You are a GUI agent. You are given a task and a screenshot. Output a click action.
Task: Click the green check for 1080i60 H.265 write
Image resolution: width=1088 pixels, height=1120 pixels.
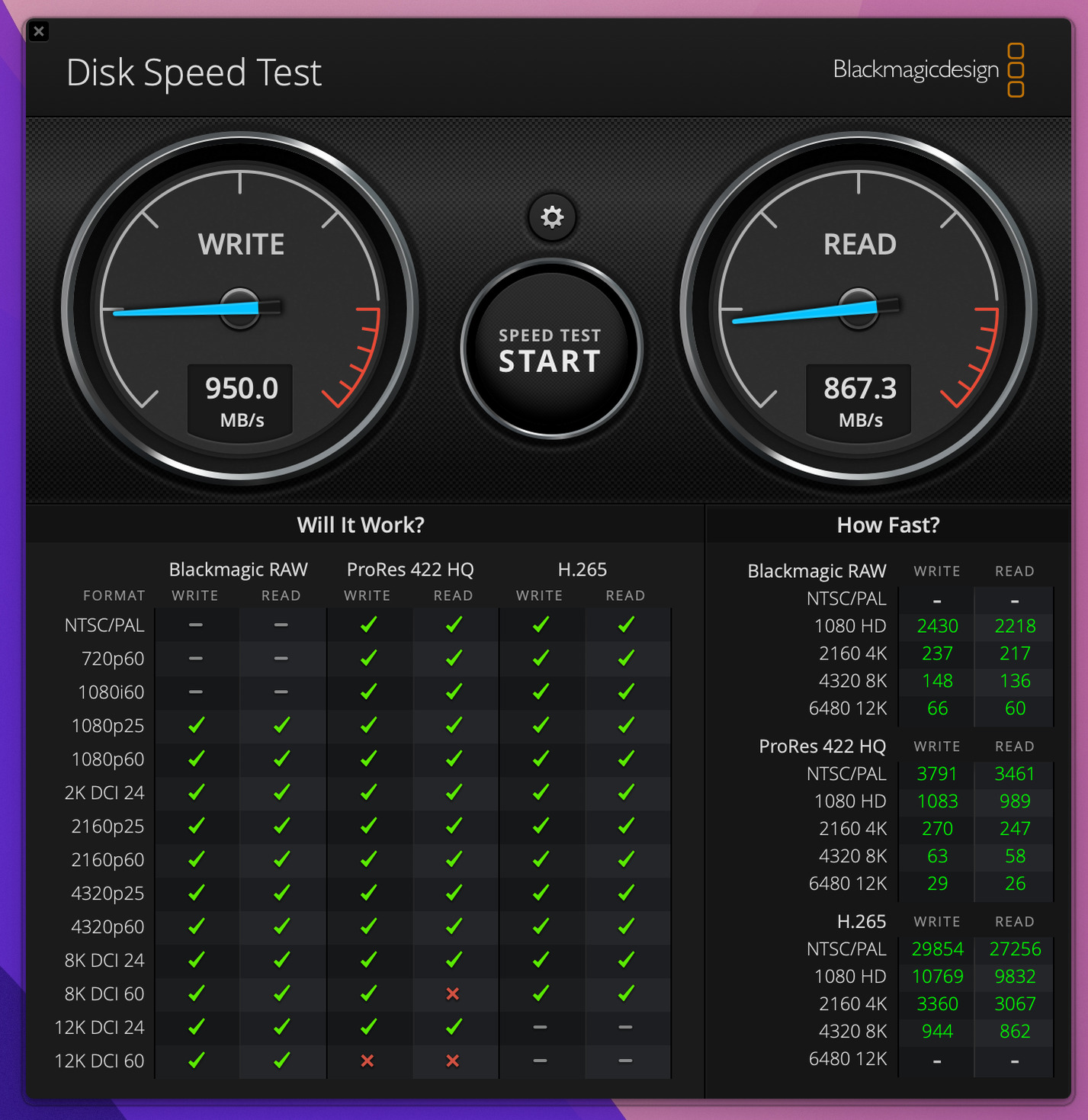(x=541, y=692)
